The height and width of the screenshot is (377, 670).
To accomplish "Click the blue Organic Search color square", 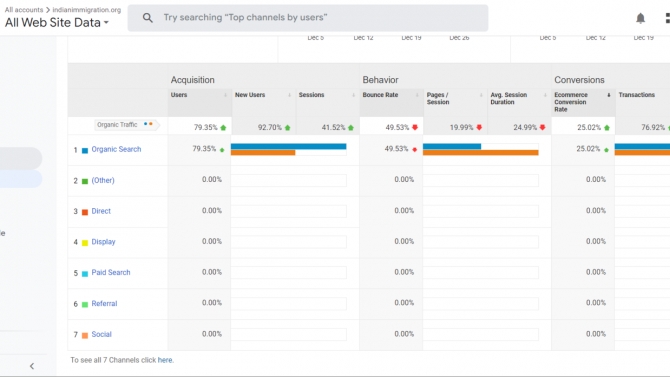I will (85, 150).
